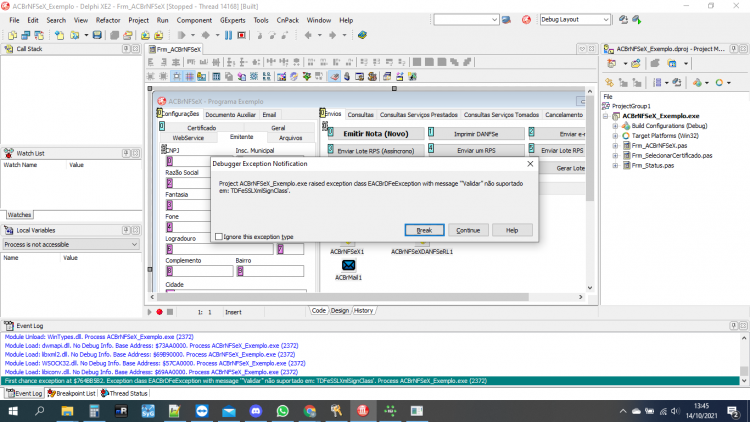The image size is (750, 422).
Task: Click the red Program Reset (stop) icon
Action: coord(242,35)
